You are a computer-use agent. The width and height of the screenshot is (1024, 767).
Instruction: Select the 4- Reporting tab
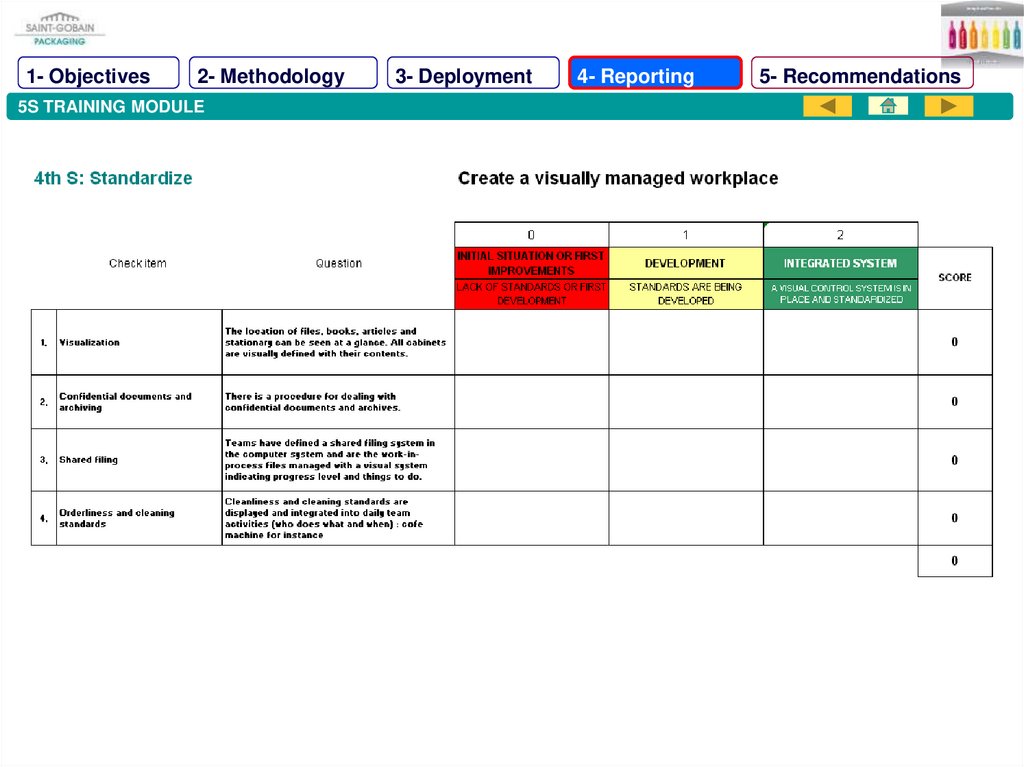click(655, 76)
